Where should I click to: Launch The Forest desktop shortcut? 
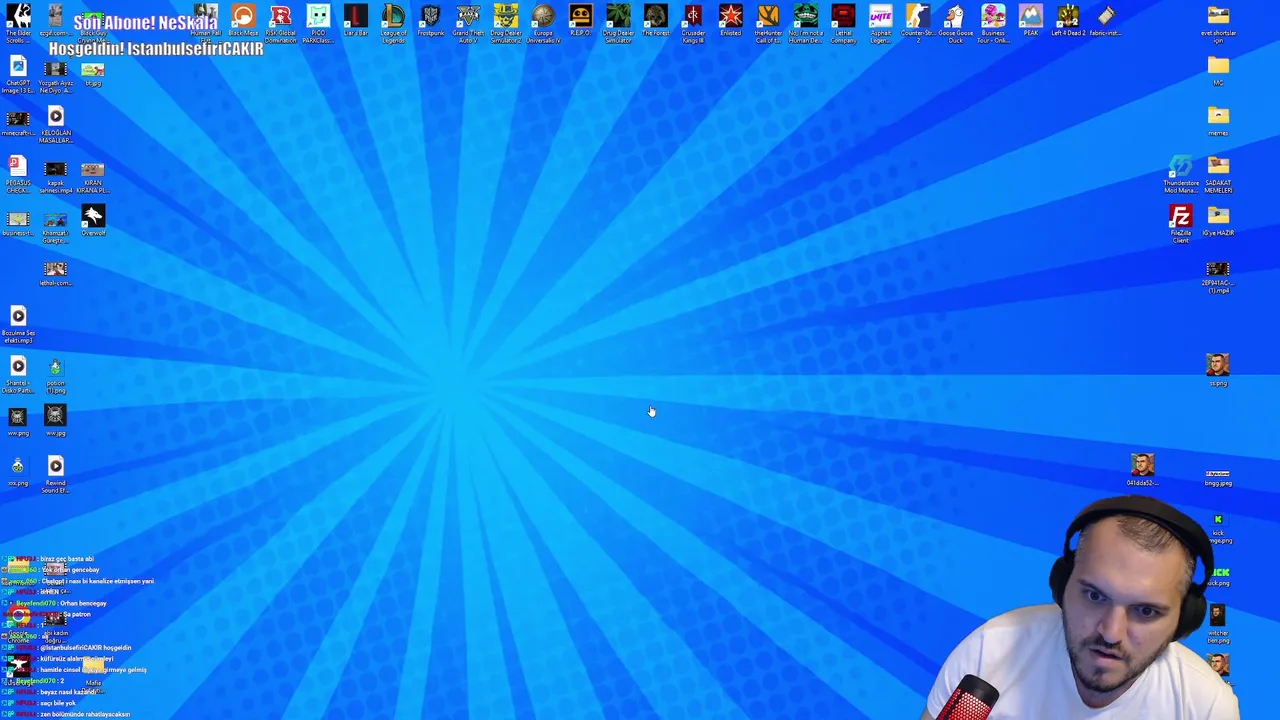(655, 22)
